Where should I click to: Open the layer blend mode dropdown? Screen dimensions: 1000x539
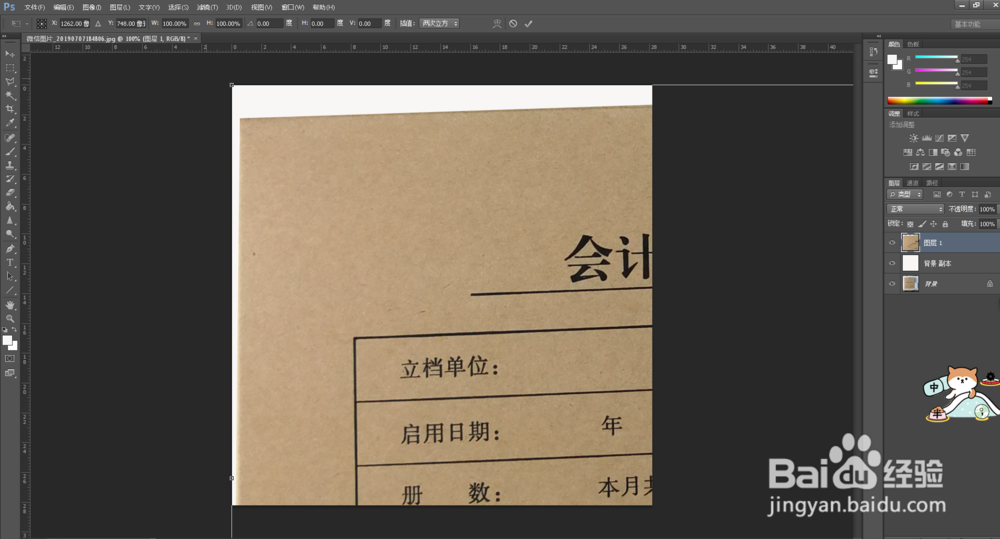(915, 209)
